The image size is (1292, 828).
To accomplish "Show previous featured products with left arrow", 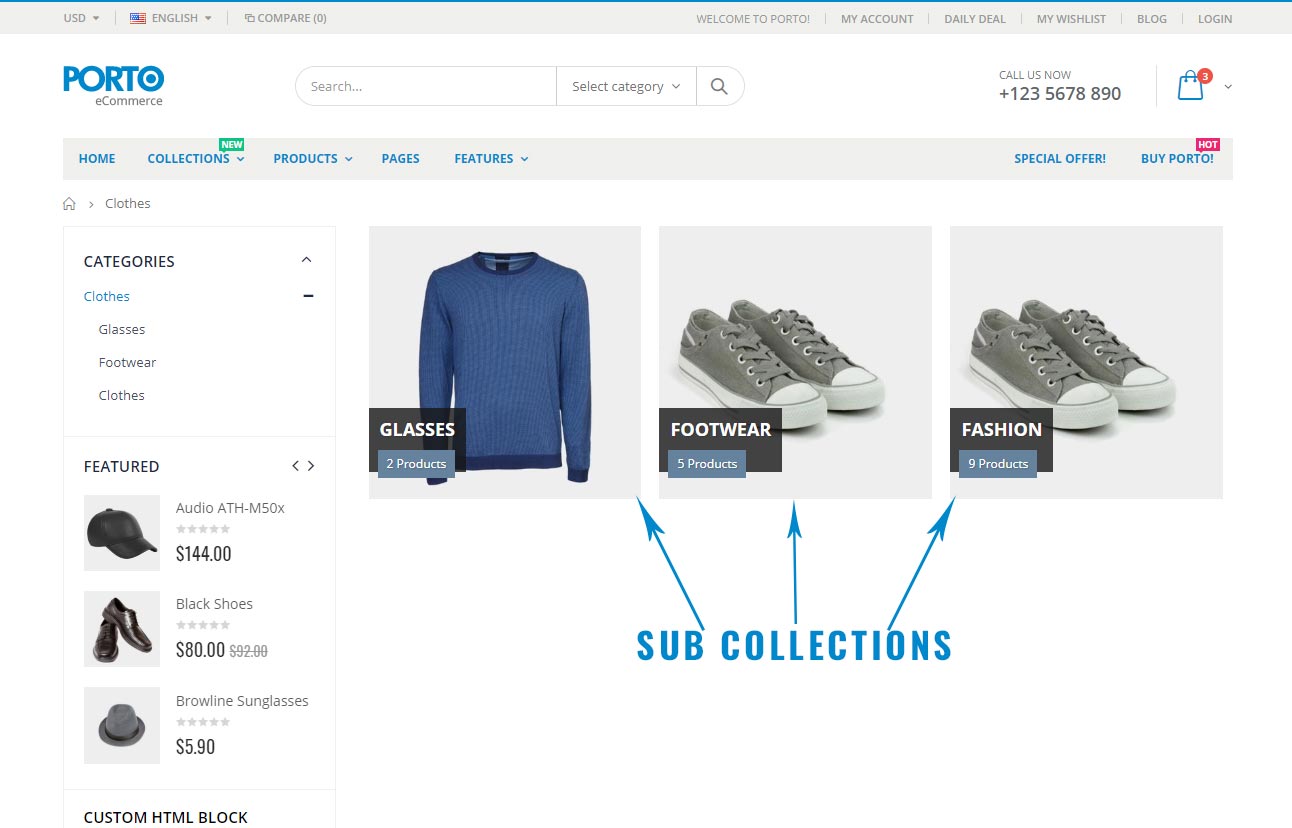I will pos(295,466).
